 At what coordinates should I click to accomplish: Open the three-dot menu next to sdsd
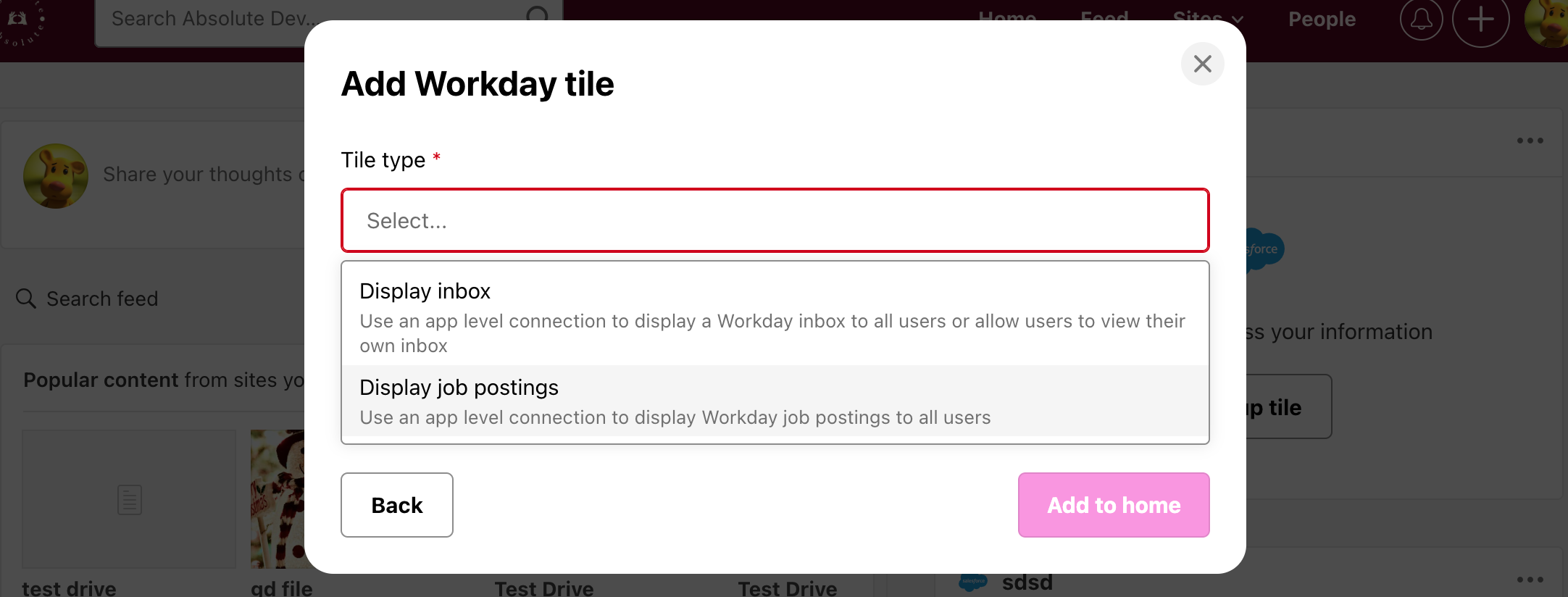(x=1530, y=579)
